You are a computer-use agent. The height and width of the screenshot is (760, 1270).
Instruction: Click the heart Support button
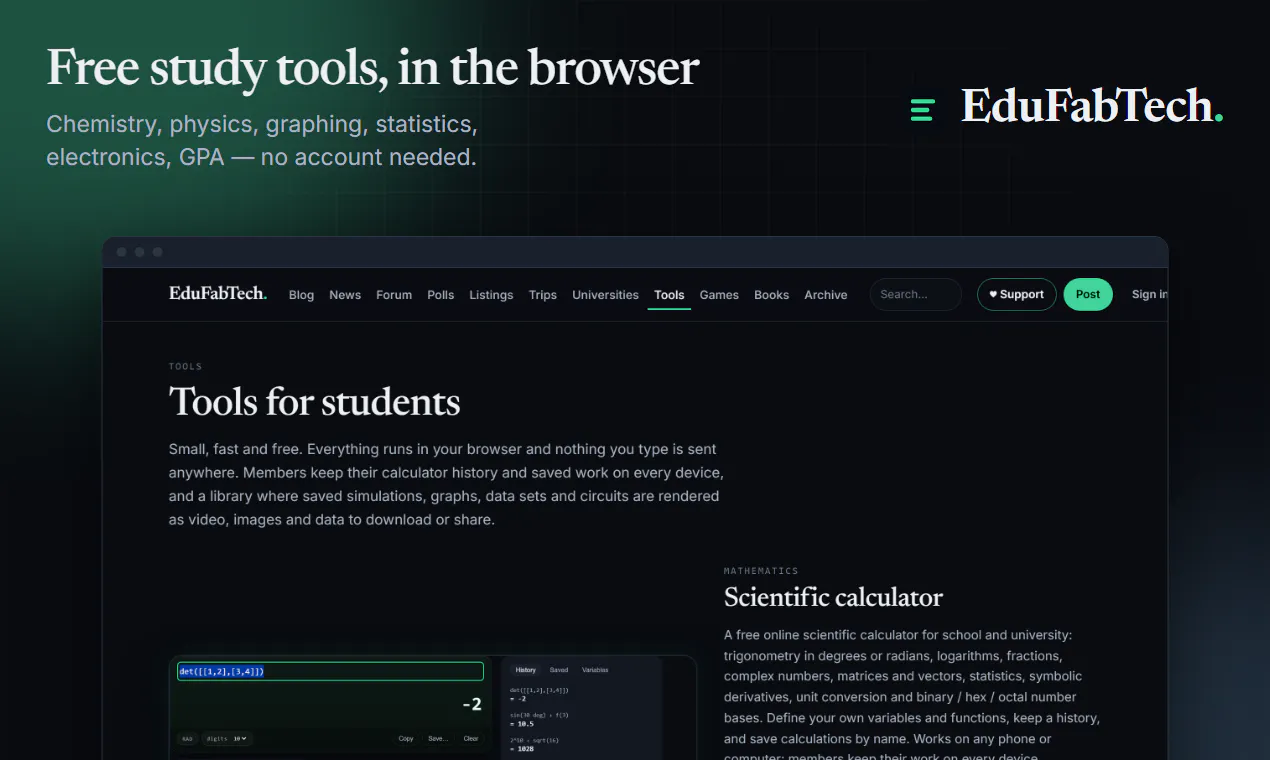[x=1016, y=294]
